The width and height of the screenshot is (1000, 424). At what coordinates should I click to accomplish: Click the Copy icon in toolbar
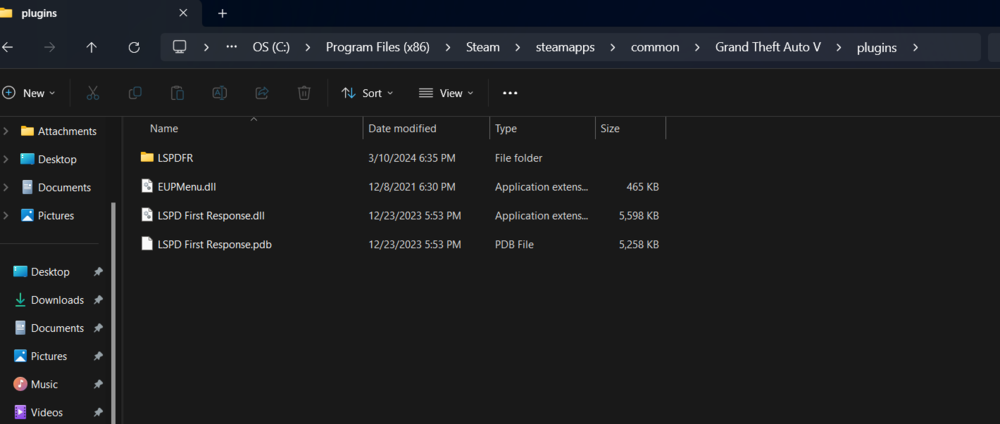tap(135, 93)
